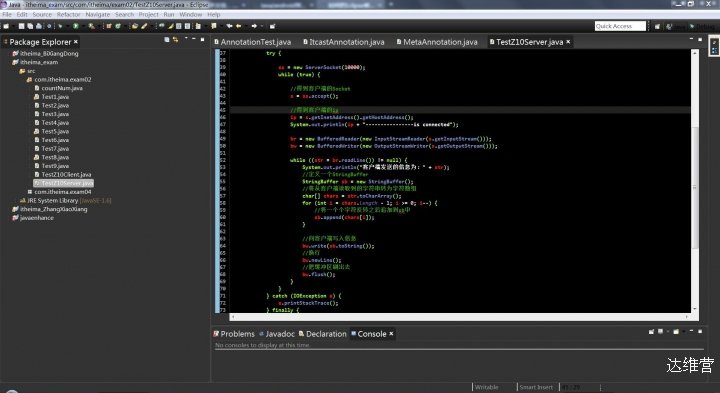Close the Console view tab
The width and height of the screenshot is (720, 393).
[391, 334]
